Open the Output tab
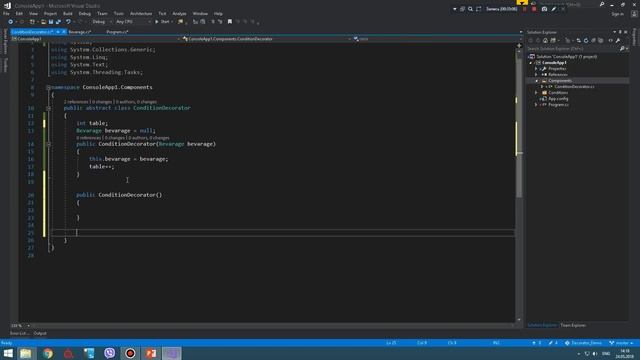Image resolution: width=640 pixels, height=360 pixels. [x=40, y=333]
